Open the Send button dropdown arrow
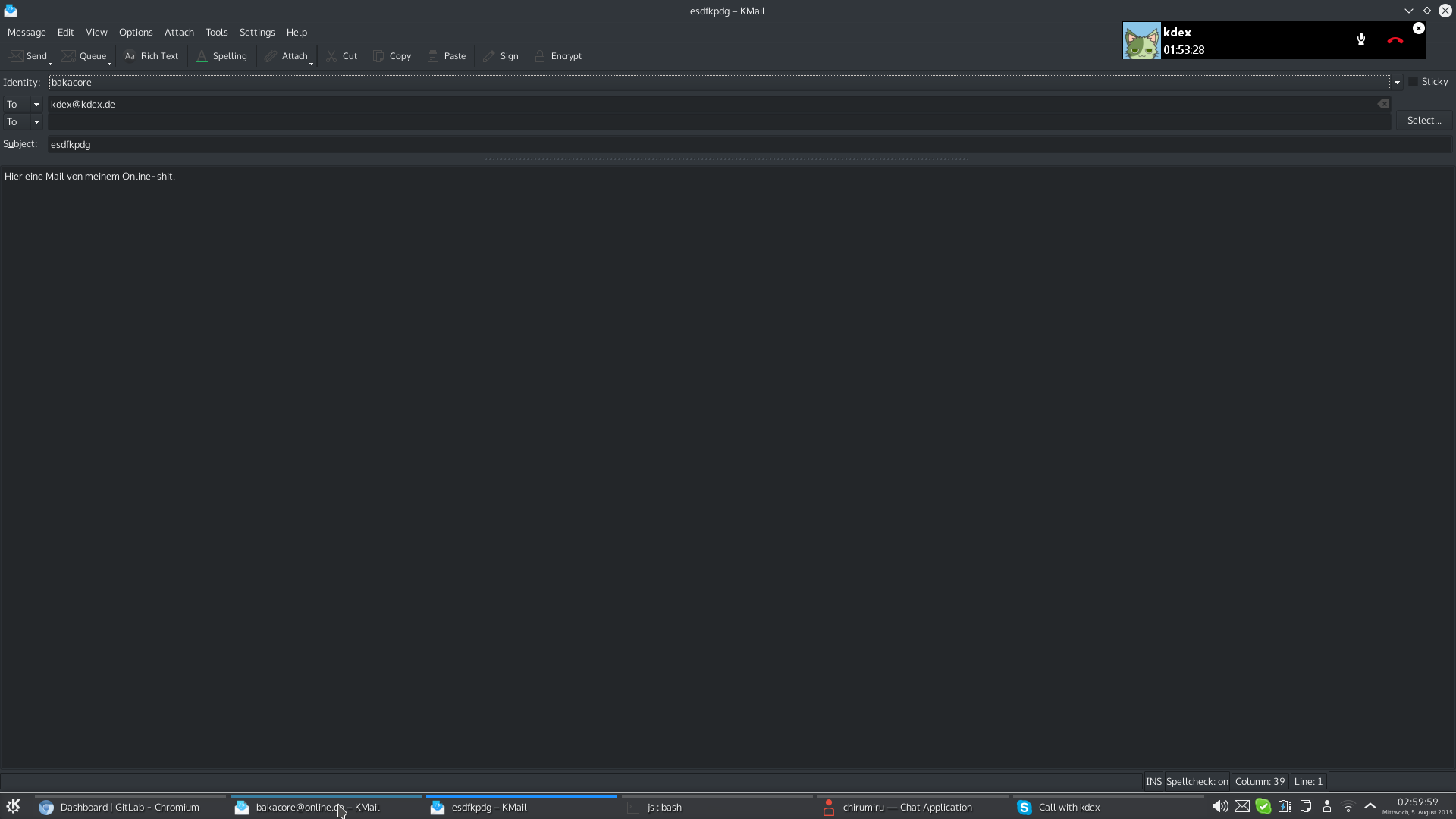1456x819 pixels. (51, 63)
